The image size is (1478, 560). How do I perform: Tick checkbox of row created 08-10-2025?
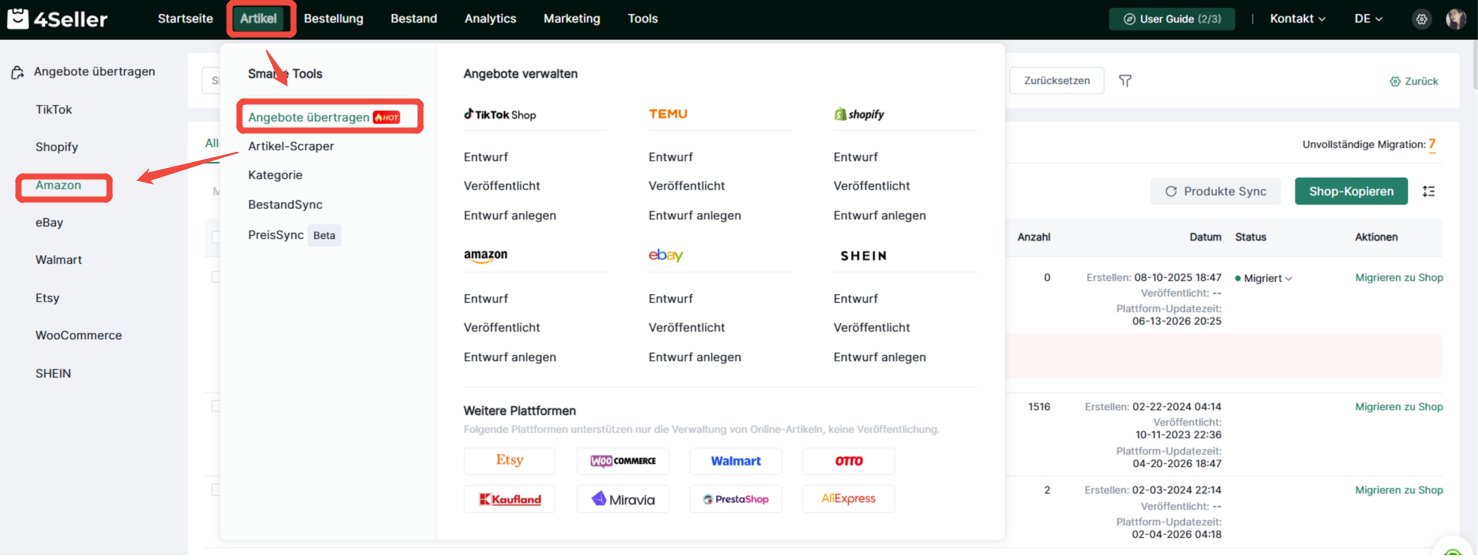215,277
